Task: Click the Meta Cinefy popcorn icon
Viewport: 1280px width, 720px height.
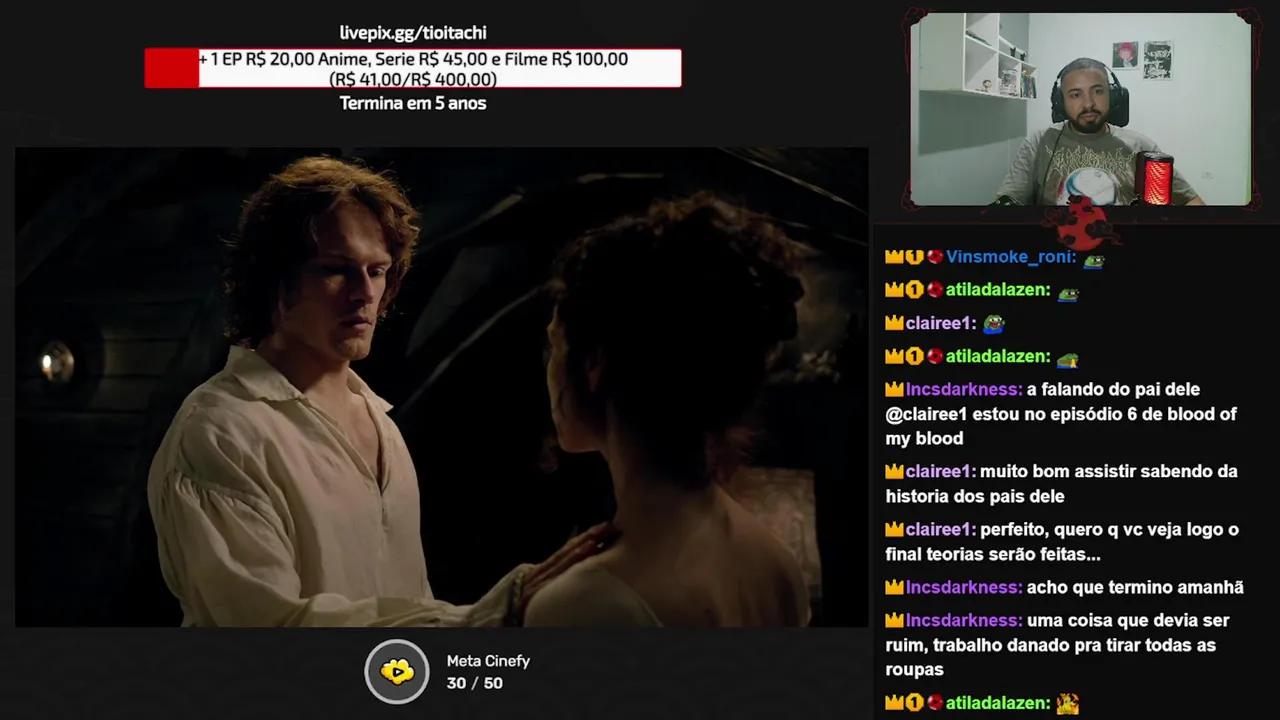Action: 397,671
